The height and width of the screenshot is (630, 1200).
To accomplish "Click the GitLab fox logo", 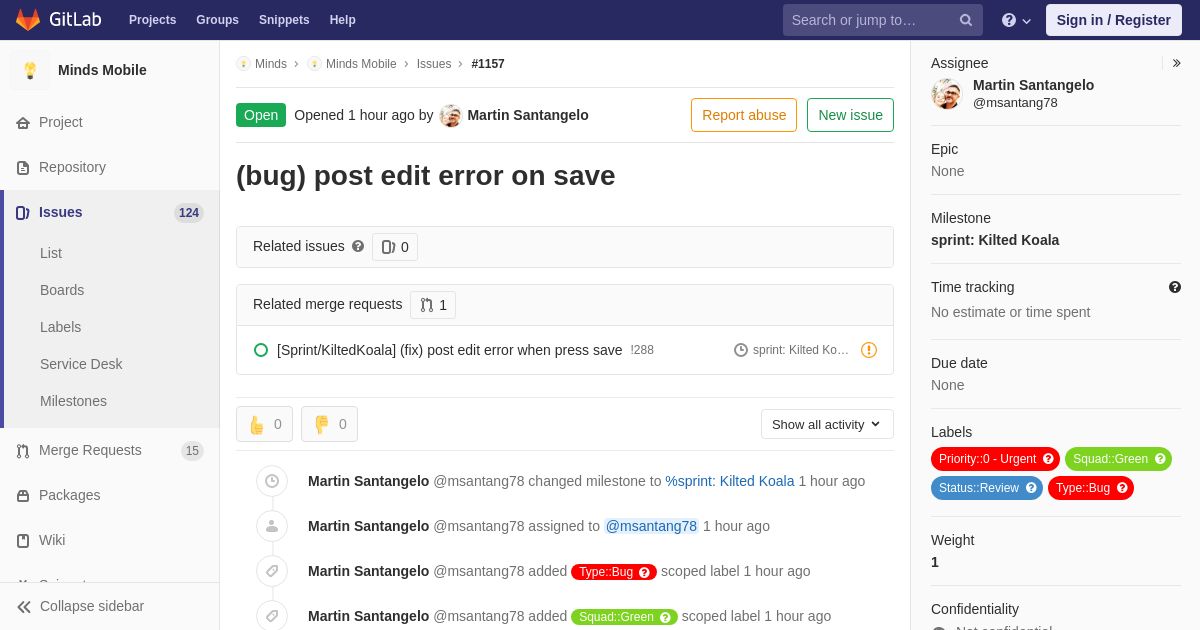I will (28, 20).
